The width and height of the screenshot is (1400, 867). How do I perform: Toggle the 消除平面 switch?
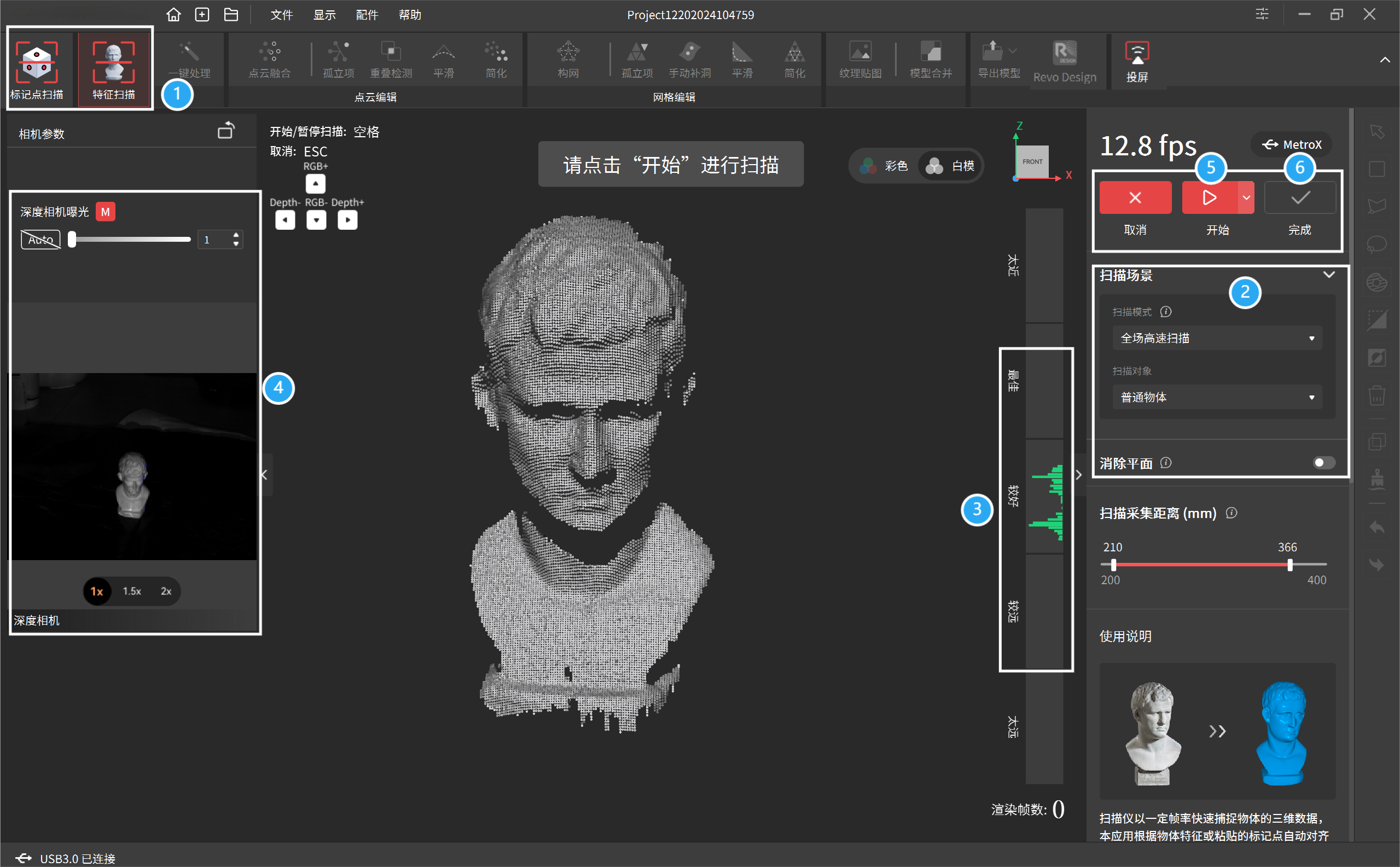1323,462
